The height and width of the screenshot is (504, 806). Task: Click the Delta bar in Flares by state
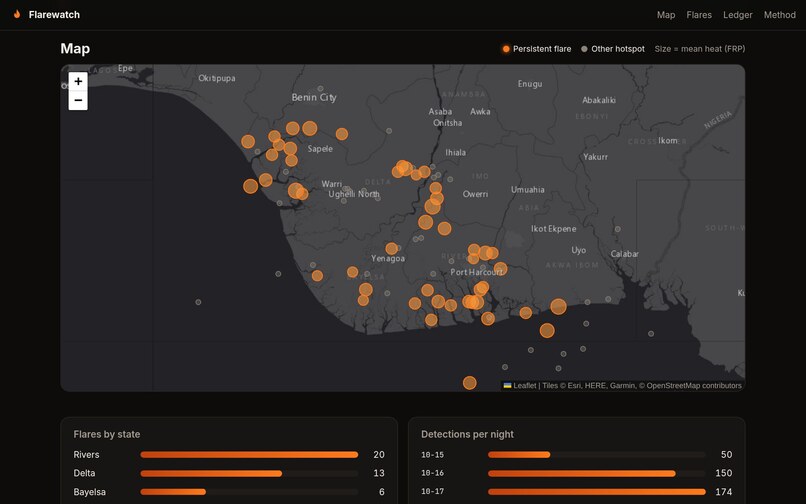click(x=249, y=473)
